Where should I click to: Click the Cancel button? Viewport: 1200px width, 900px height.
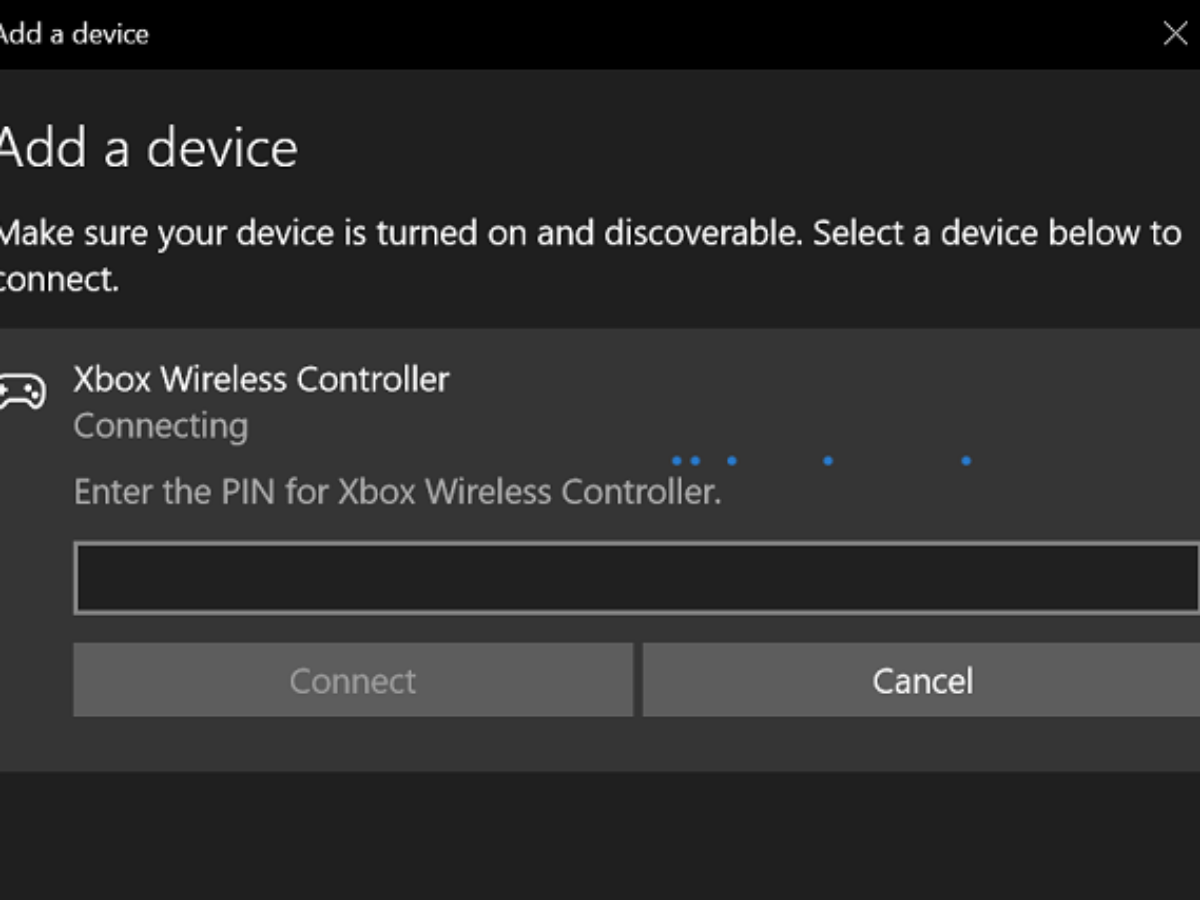pos(921,681)
